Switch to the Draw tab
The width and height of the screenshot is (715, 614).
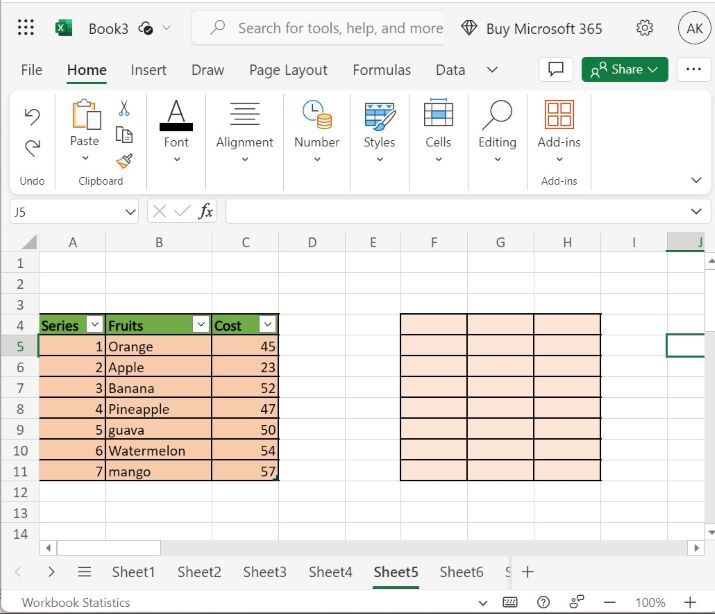207,70
